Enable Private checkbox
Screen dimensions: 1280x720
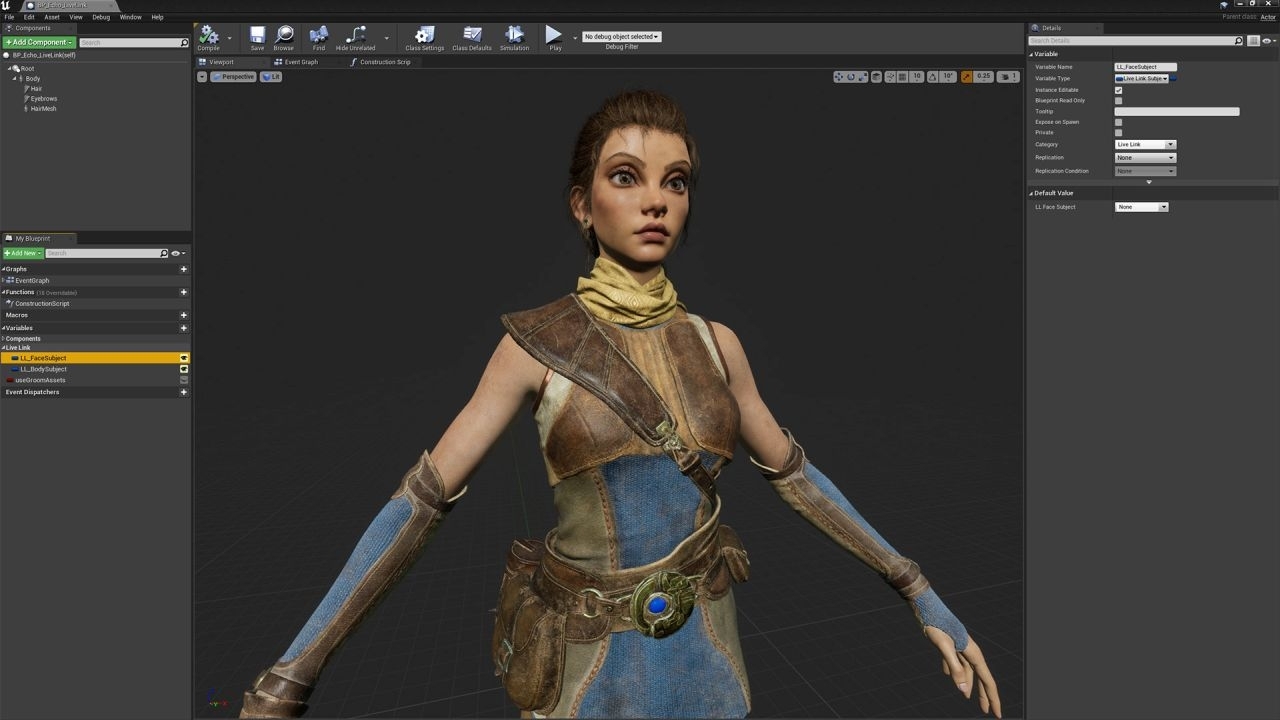[1118, 133]
